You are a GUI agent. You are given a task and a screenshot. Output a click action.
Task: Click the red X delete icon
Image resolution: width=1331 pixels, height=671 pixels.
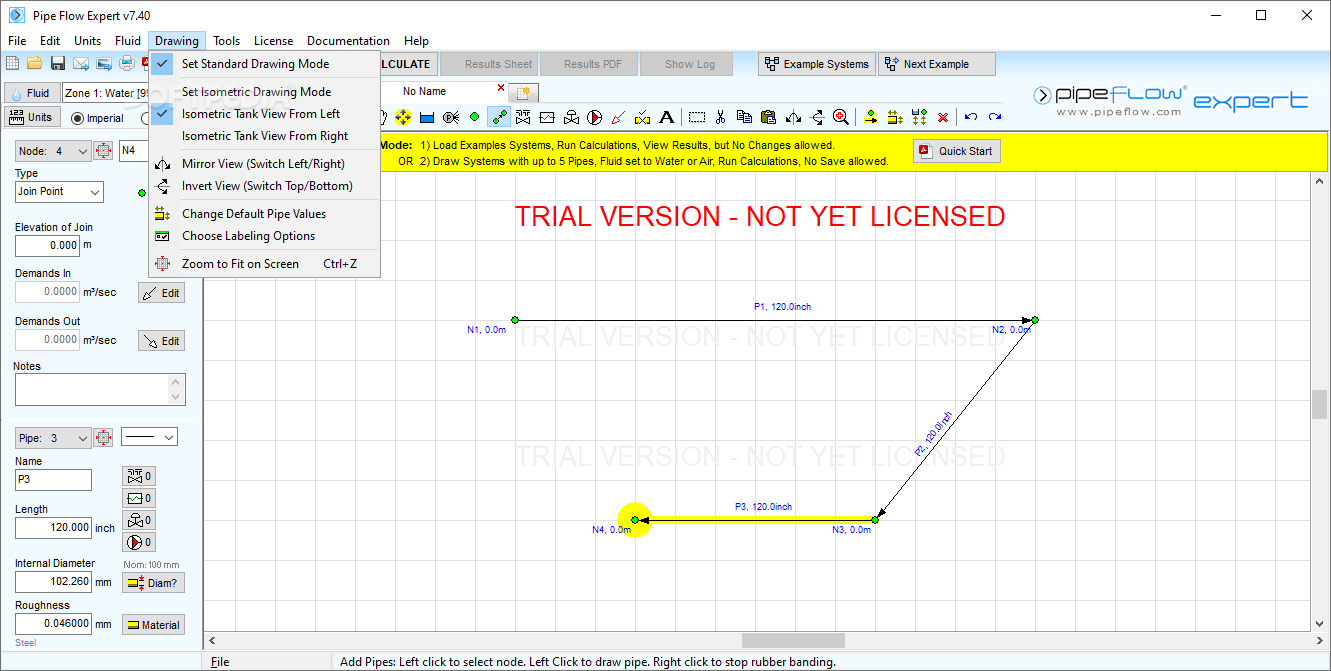pyautogui.click(x=943, y=117)
